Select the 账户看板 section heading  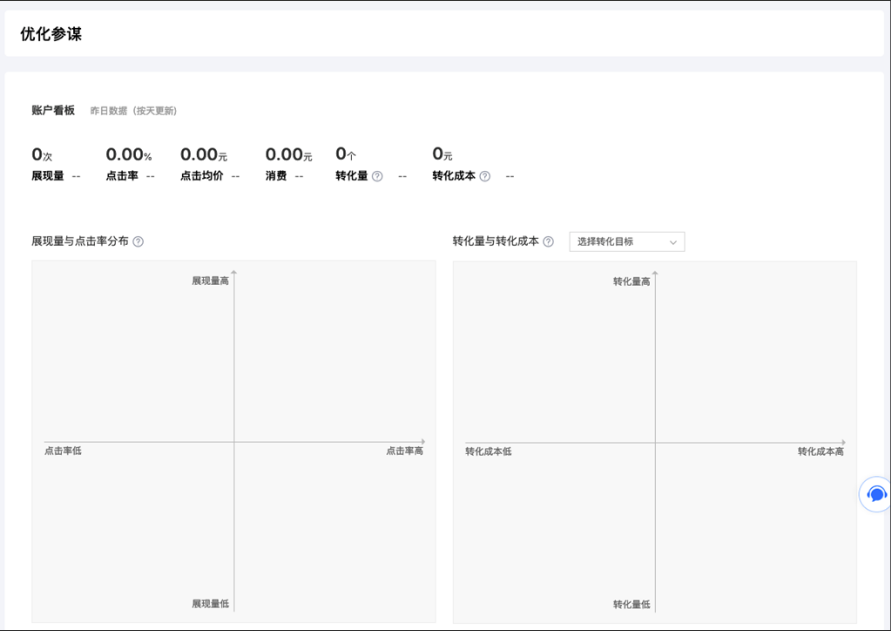coord(53,110)
